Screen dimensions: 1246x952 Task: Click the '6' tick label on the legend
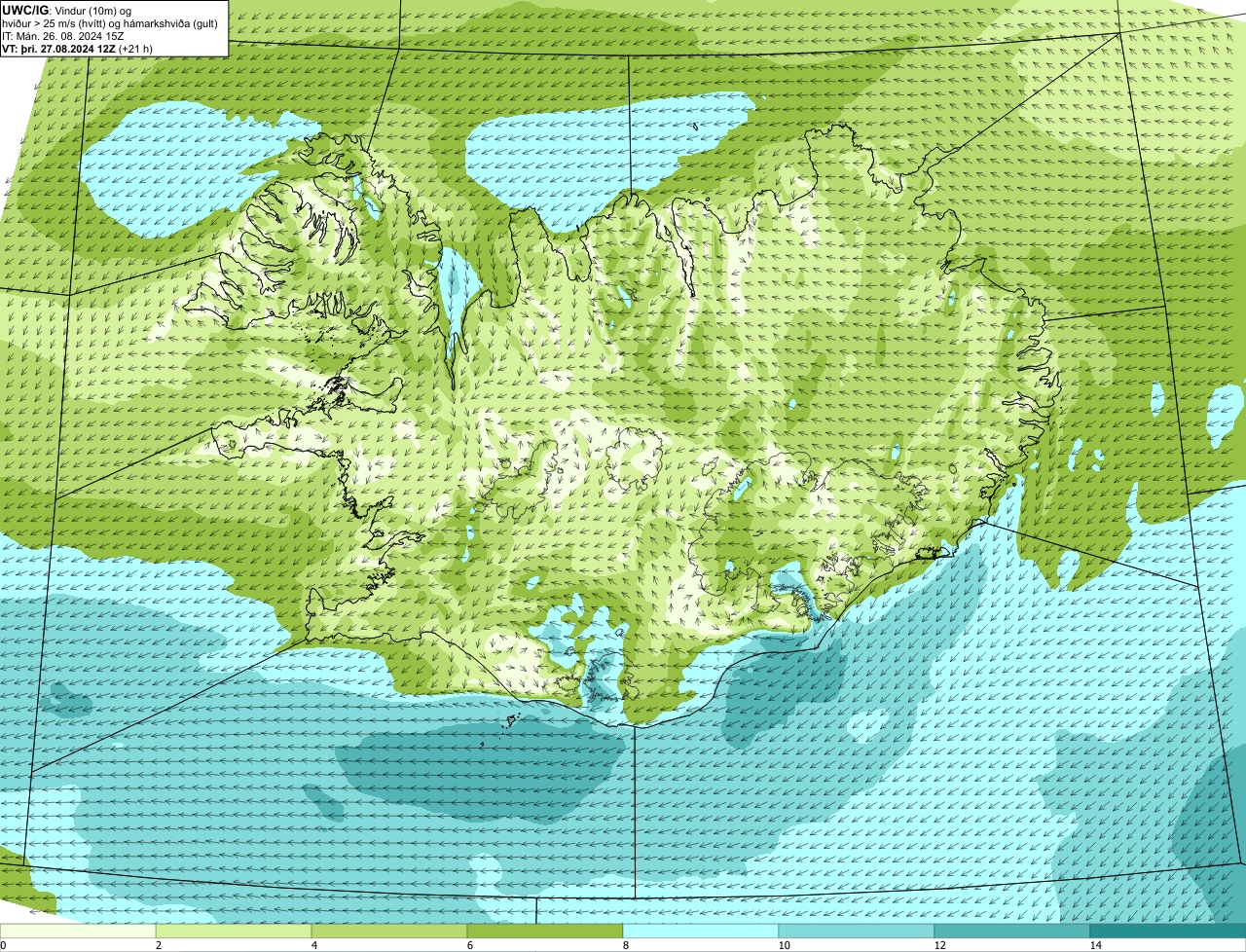coord(469,945)
